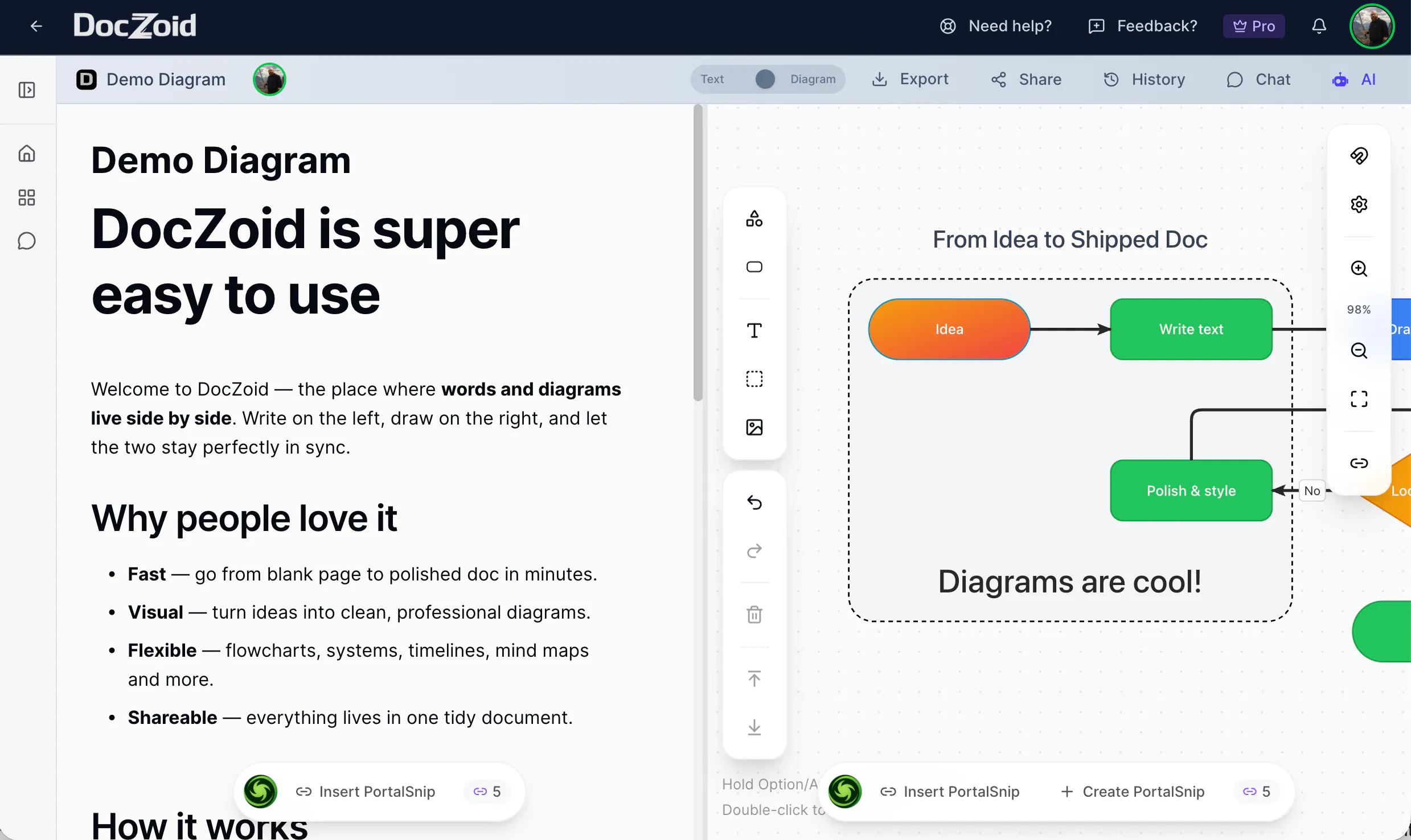Click the Why people love it heading
1411x840 pixels.
click(x=244, y=518)
